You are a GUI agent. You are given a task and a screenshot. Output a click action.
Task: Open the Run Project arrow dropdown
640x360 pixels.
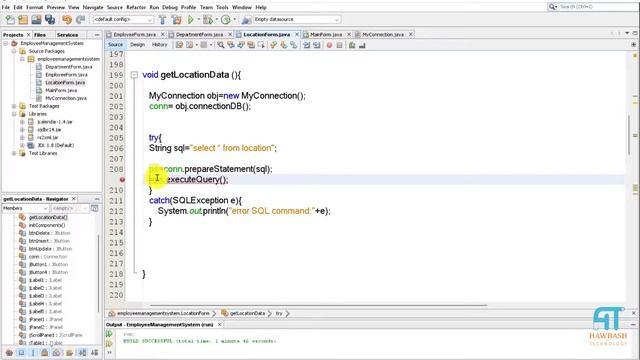(199, 19)
